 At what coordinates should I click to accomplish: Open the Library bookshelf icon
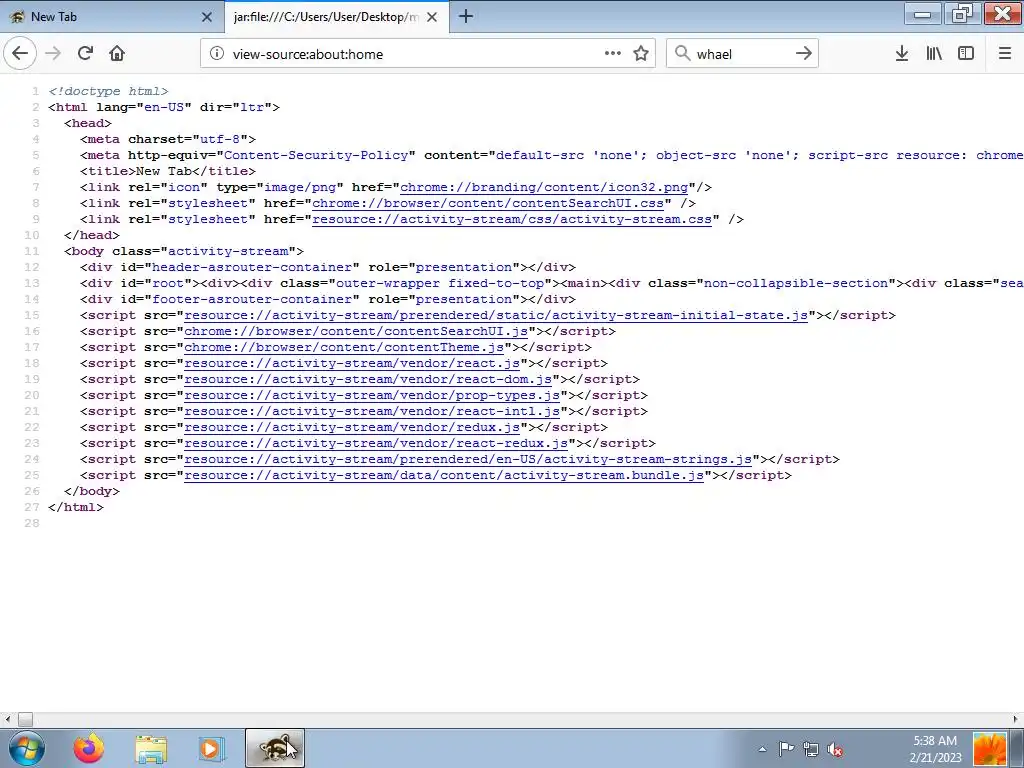coord(934,54)
